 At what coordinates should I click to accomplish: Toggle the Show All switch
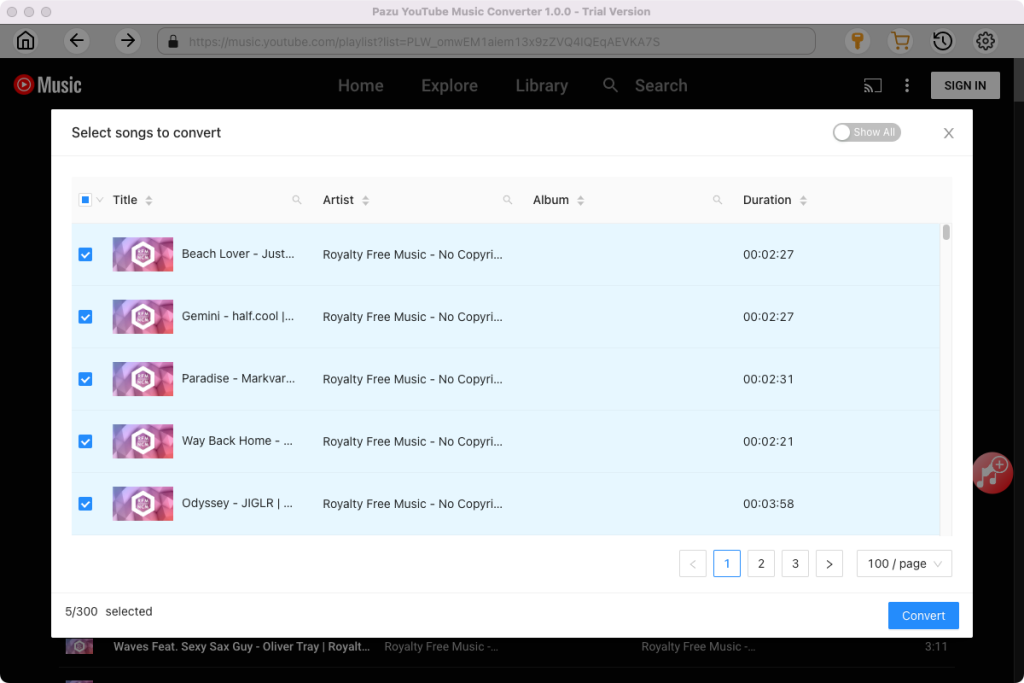click(x=866, y=132)
